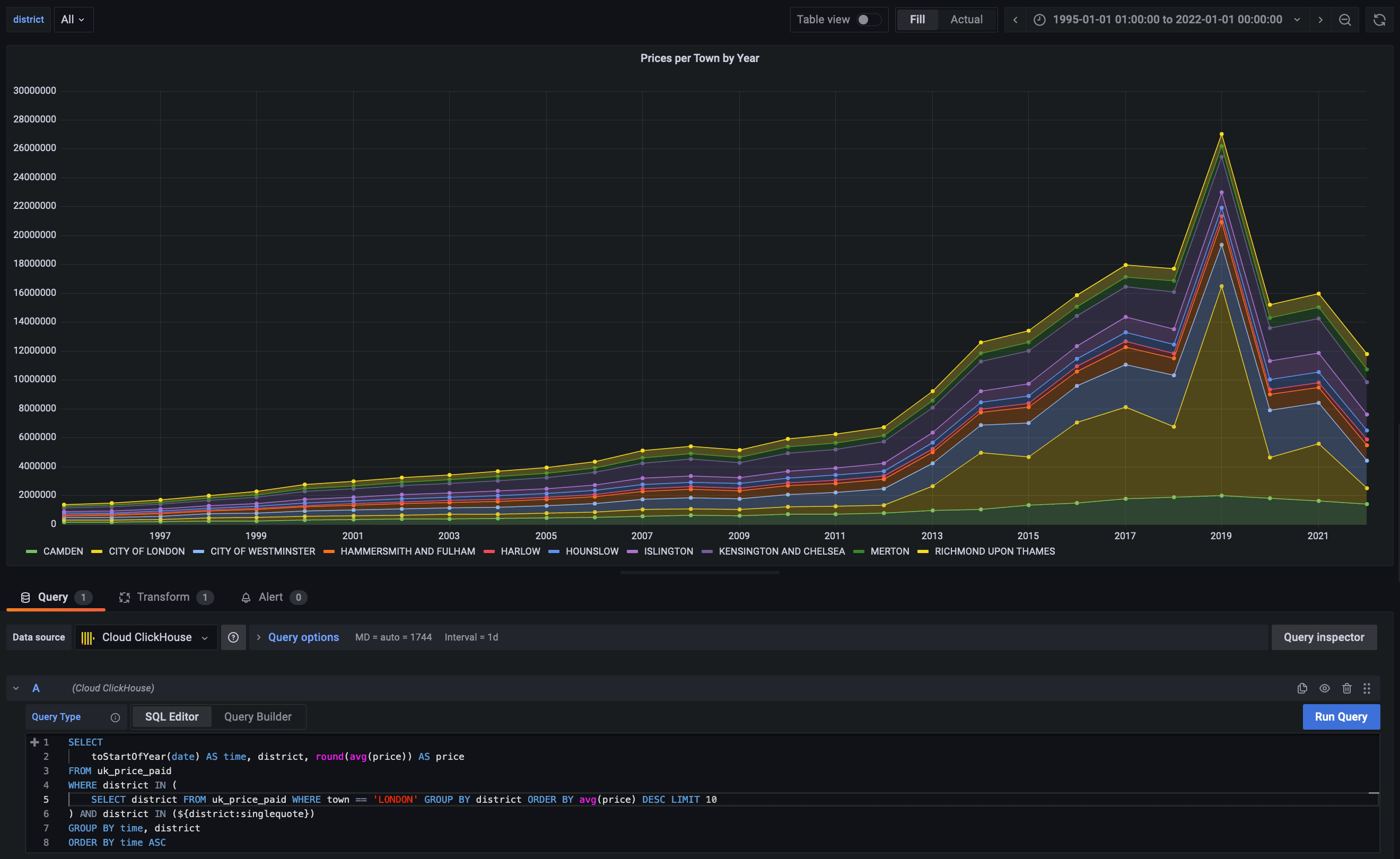Click the zoom out time range icon
Screen dimensions: 1400x859
[x=1345, y=20]
